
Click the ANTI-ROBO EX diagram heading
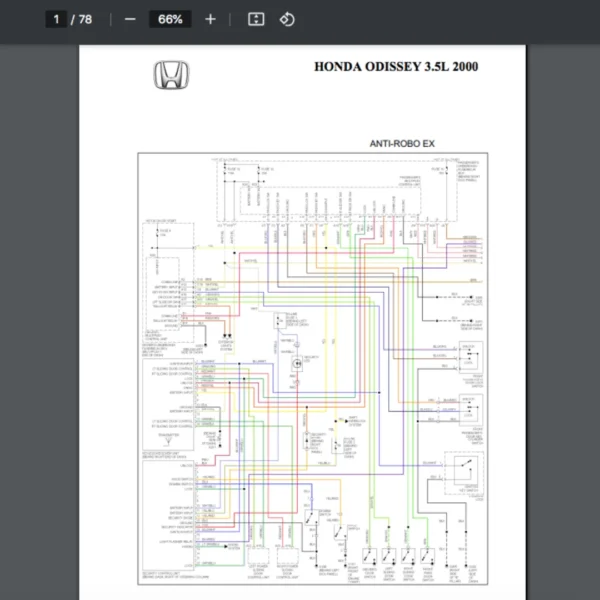click(402, 143)
